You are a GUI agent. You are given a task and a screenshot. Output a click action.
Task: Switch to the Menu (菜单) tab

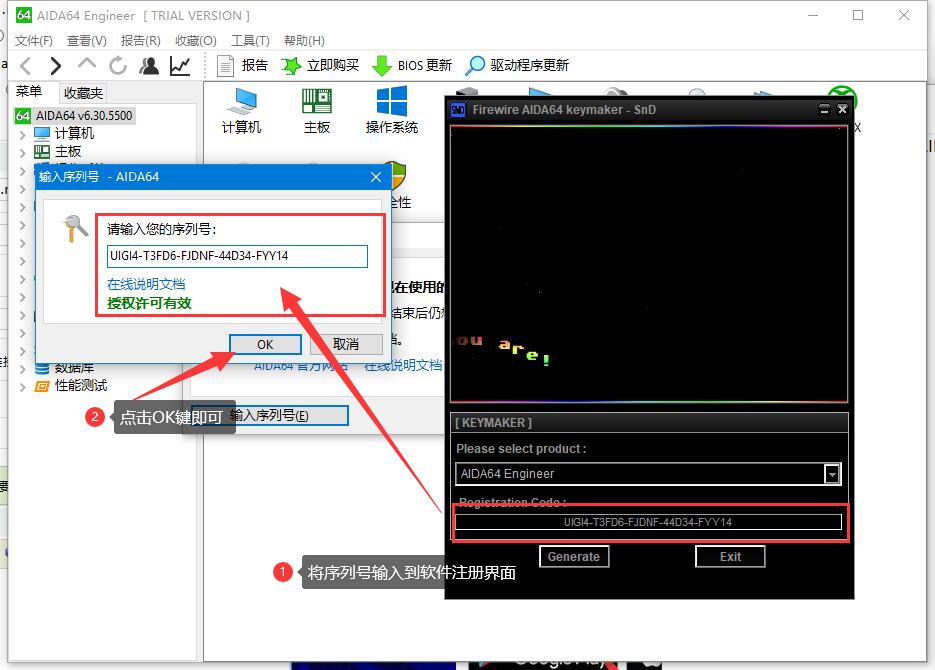[x=29, y=91]
